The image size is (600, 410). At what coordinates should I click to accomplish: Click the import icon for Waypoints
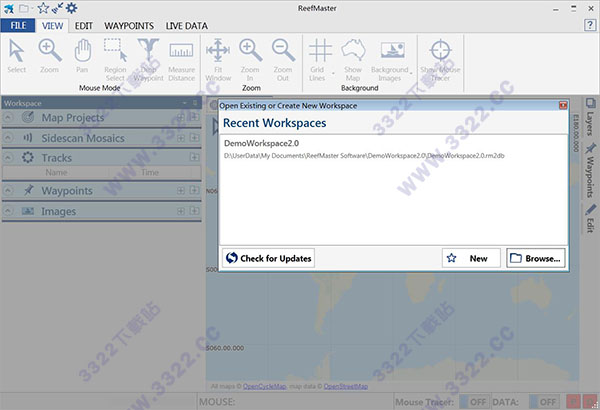194,190
